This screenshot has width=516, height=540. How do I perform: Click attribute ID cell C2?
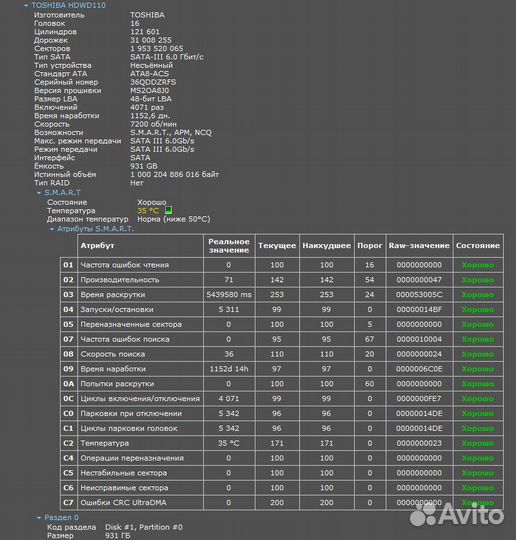69,443
